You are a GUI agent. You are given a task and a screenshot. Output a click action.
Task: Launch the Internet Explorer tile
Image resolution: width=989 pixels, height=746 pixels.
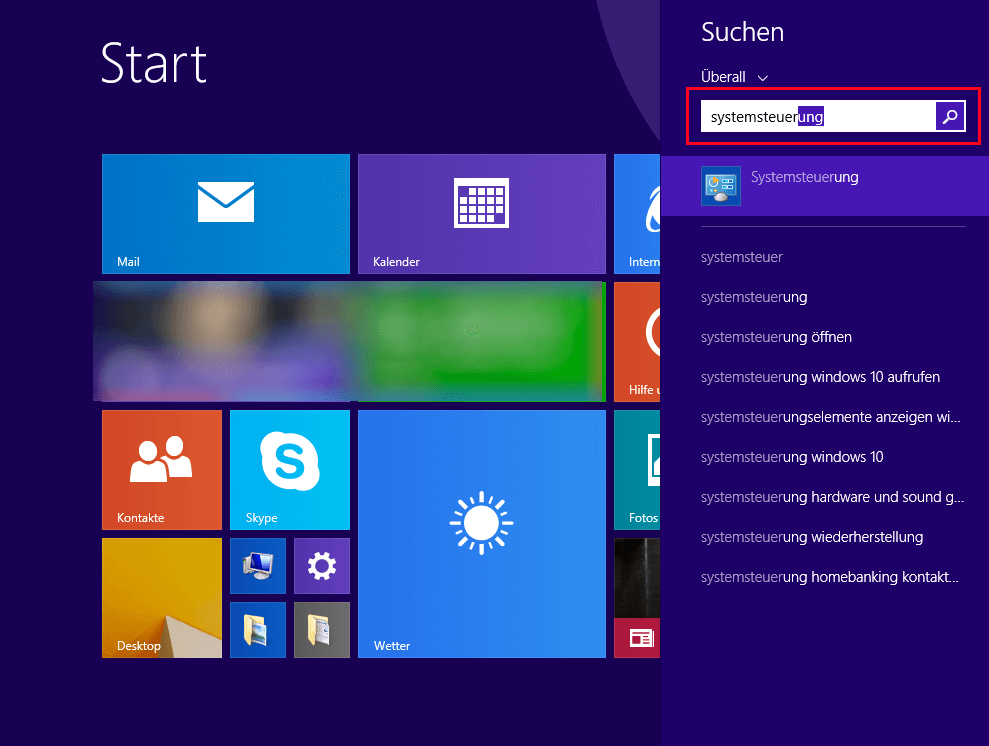pos(637,214)
